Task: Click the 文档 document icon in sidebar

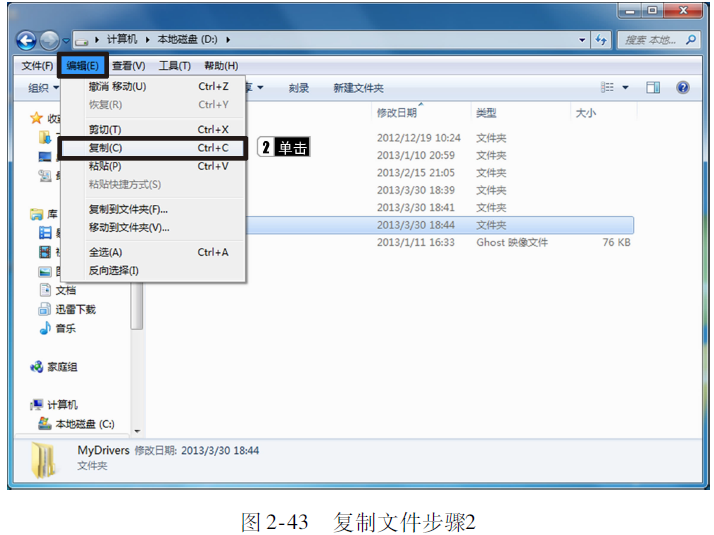Action: (45, 290)
